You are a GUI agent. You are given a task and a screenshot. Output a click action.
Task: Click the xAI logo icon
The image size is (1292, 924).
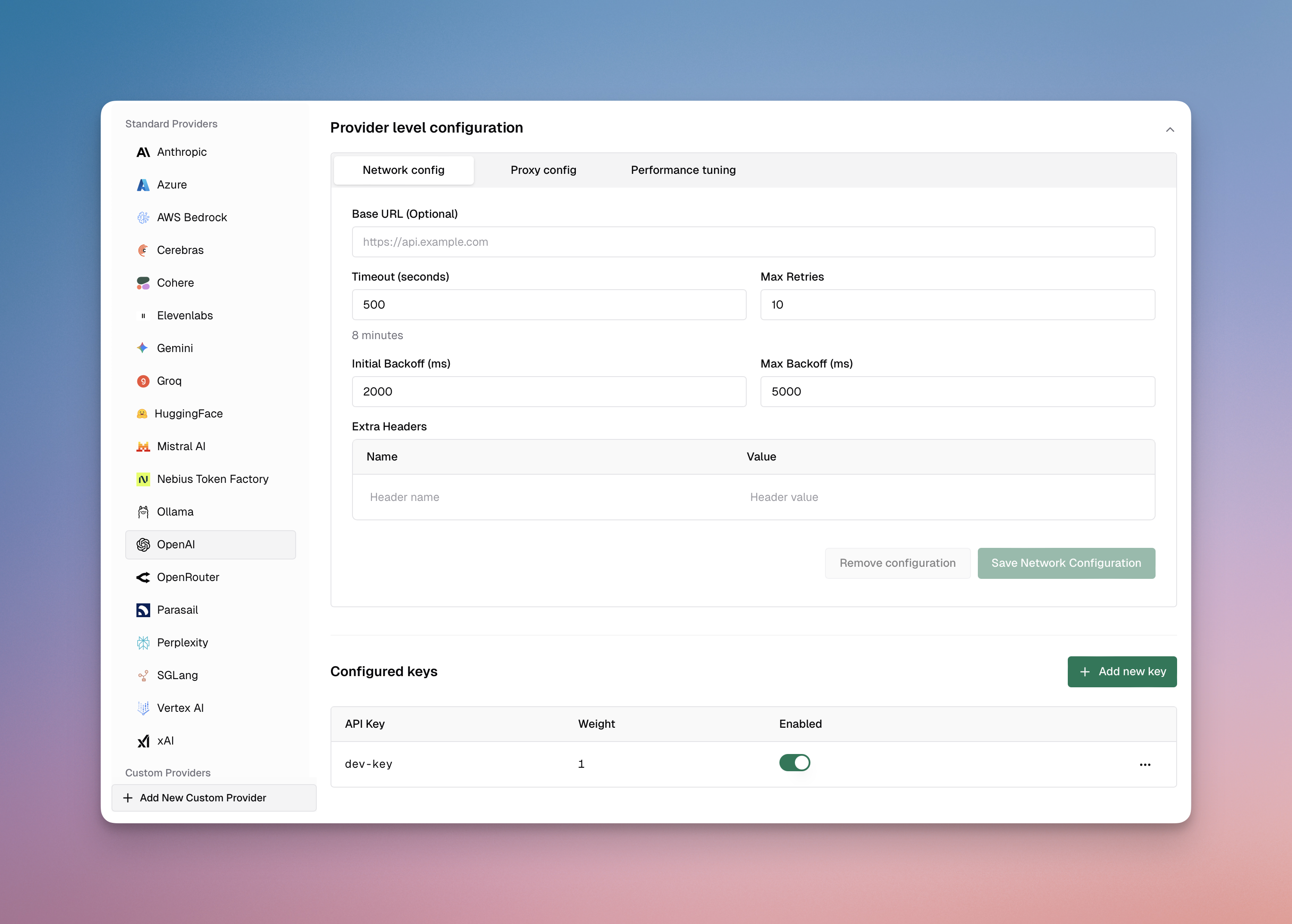point(143,741)
